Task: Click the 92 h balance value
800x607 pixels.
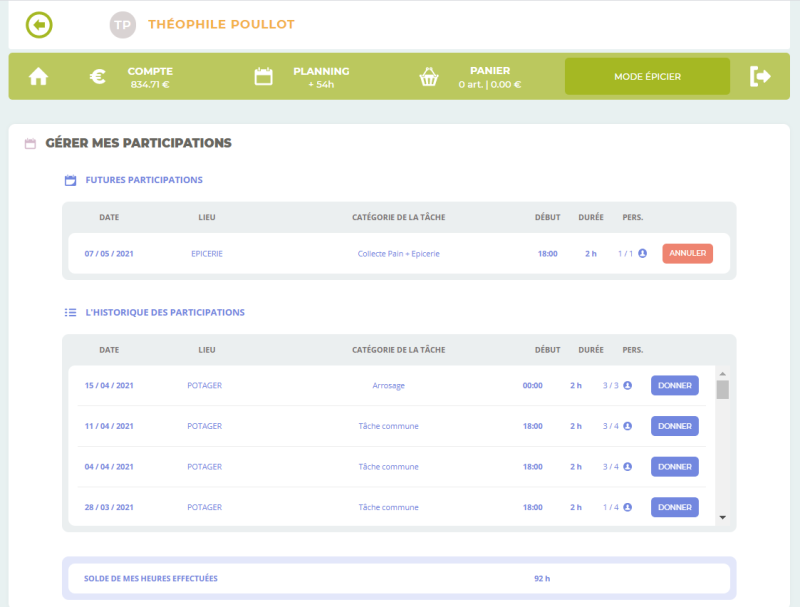Action: [542, 578]
